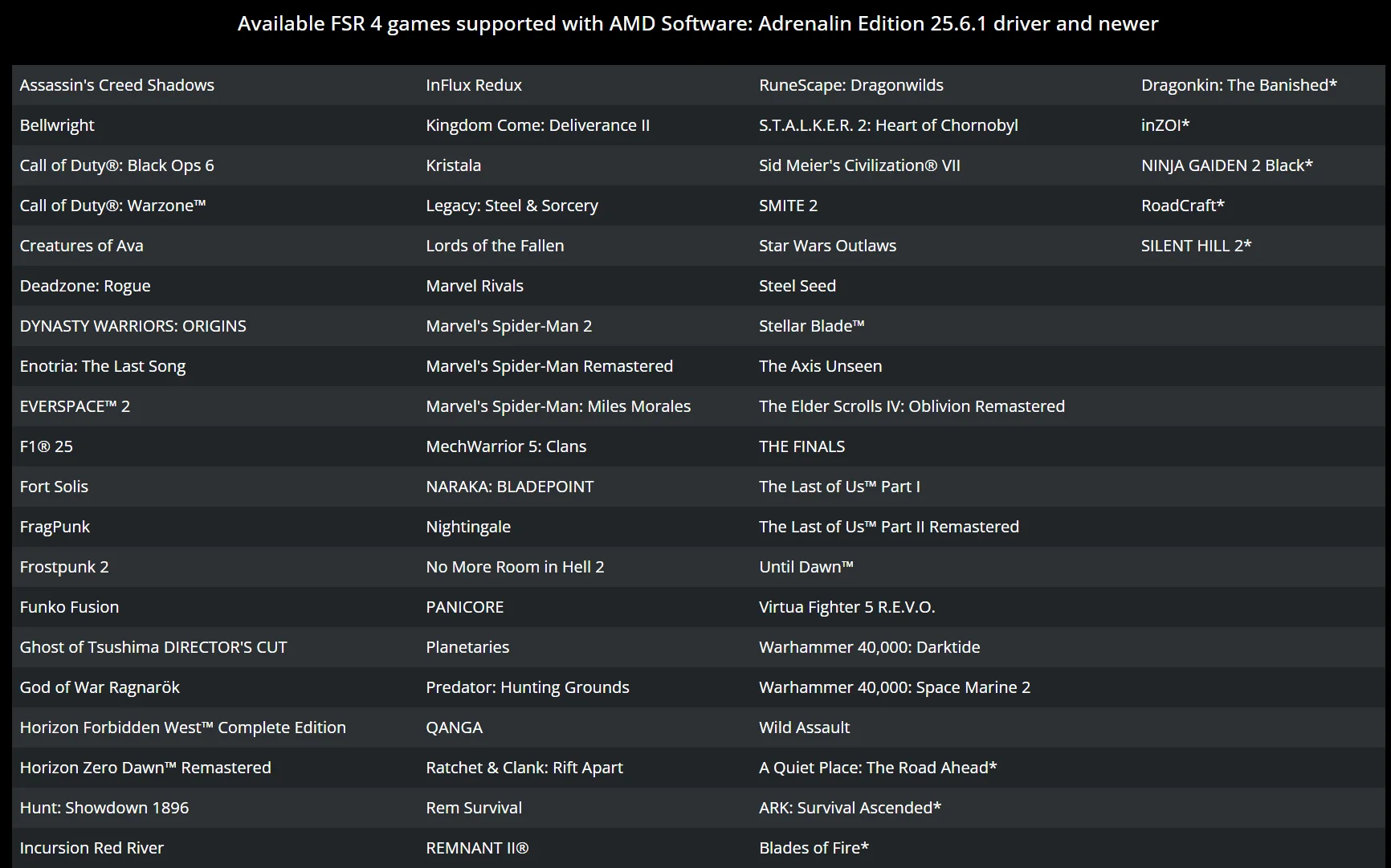Click the "QANGA" game name
This screenshot has width=1391, height=868.
455,727
